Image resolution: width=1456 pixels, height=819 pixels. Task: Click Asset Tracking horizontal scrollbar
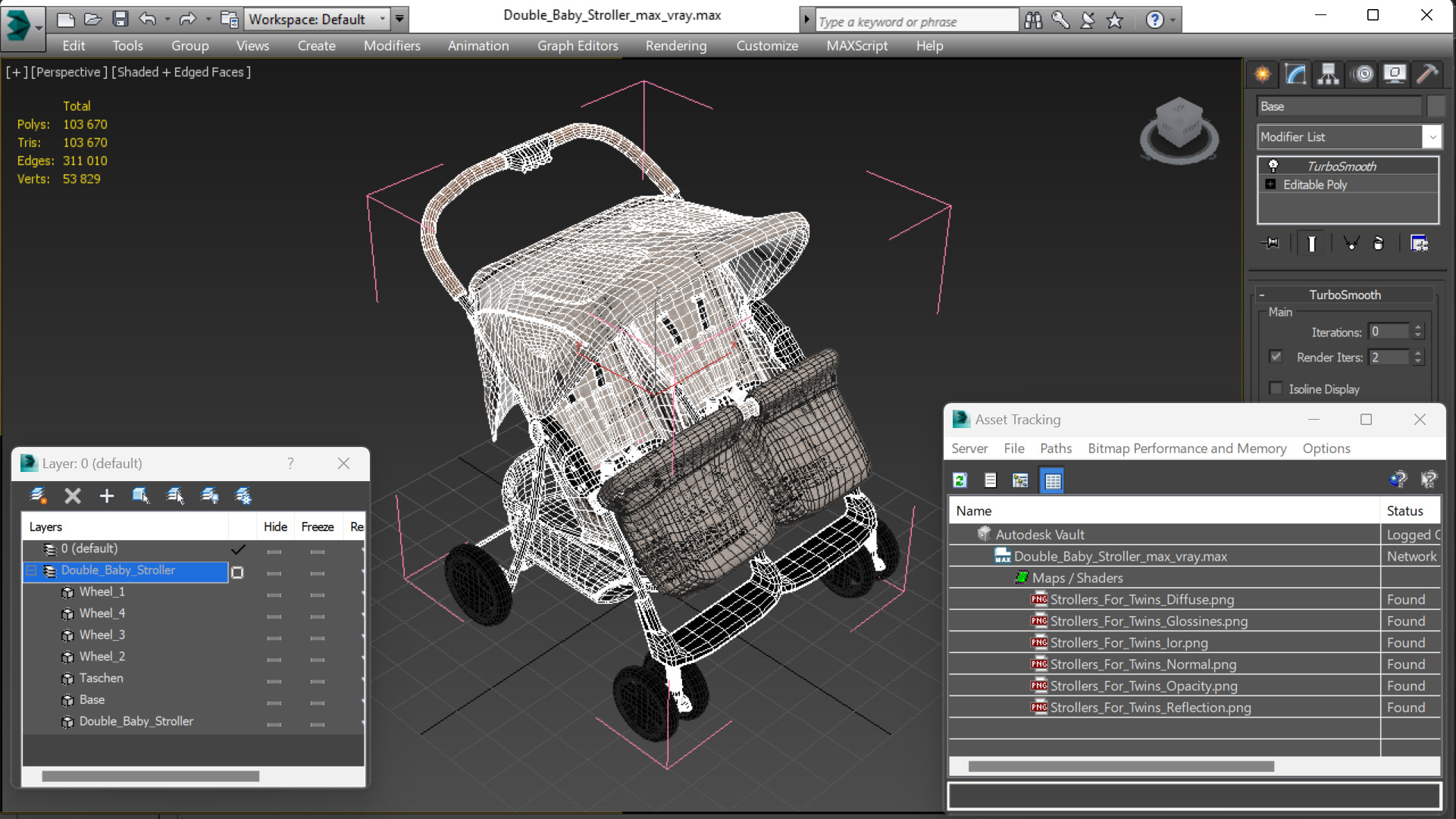coord(1121,767)
